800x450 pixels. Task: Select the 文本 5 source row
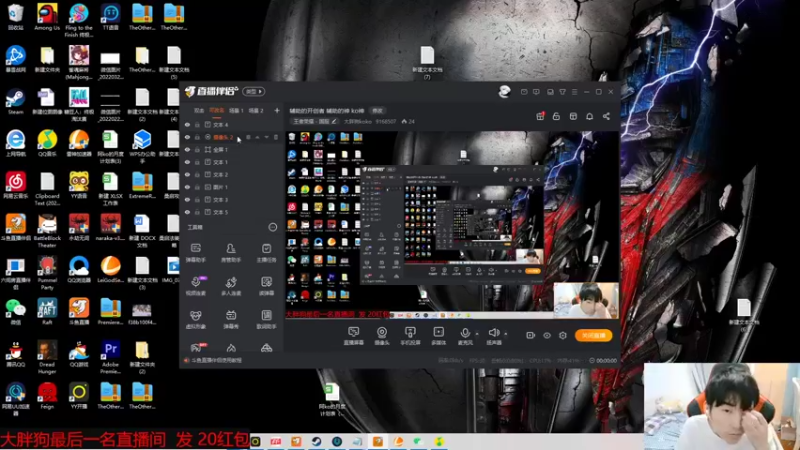[231, 212]
